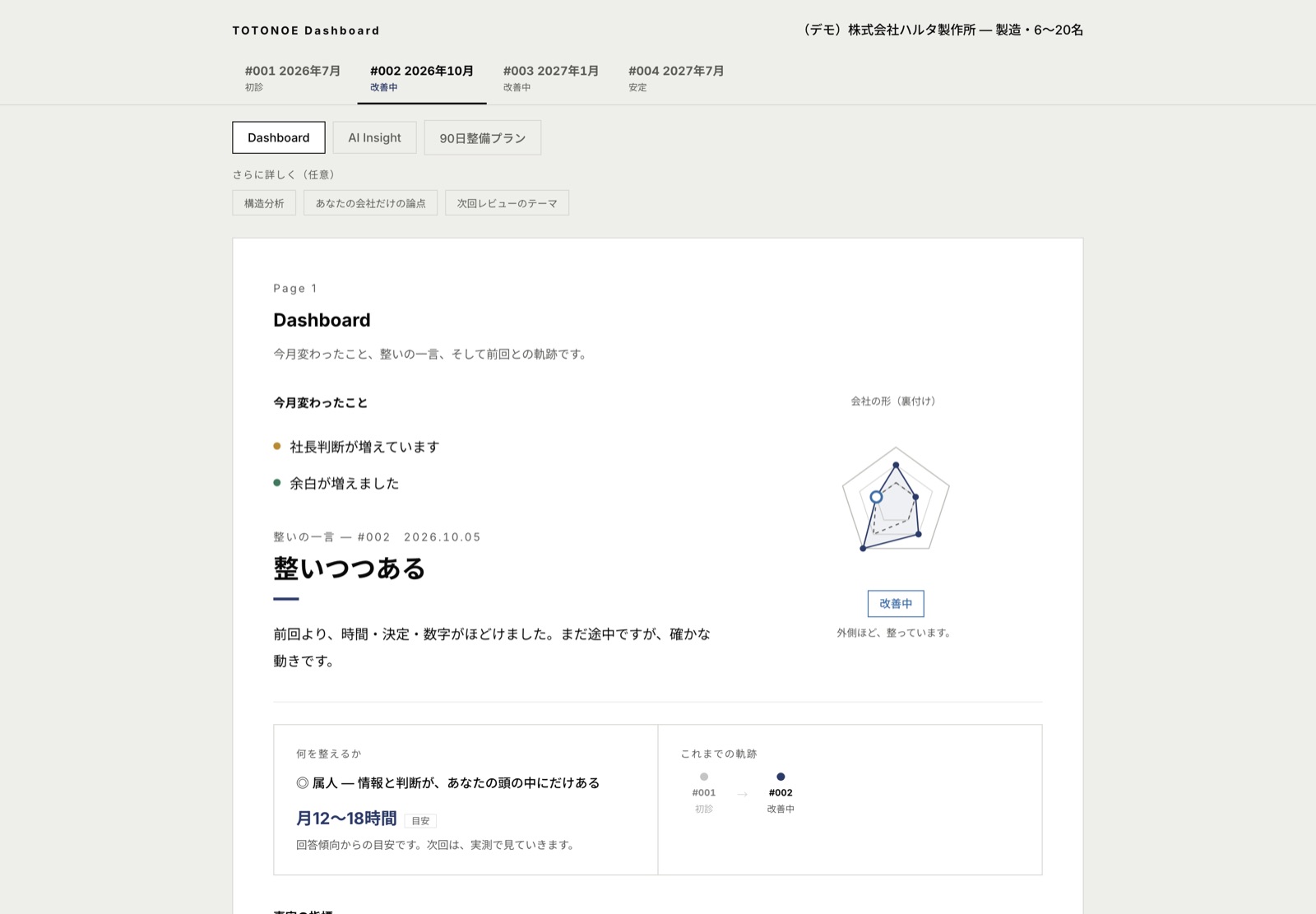Click the 整いつつある headline

(x=350, y=568)
